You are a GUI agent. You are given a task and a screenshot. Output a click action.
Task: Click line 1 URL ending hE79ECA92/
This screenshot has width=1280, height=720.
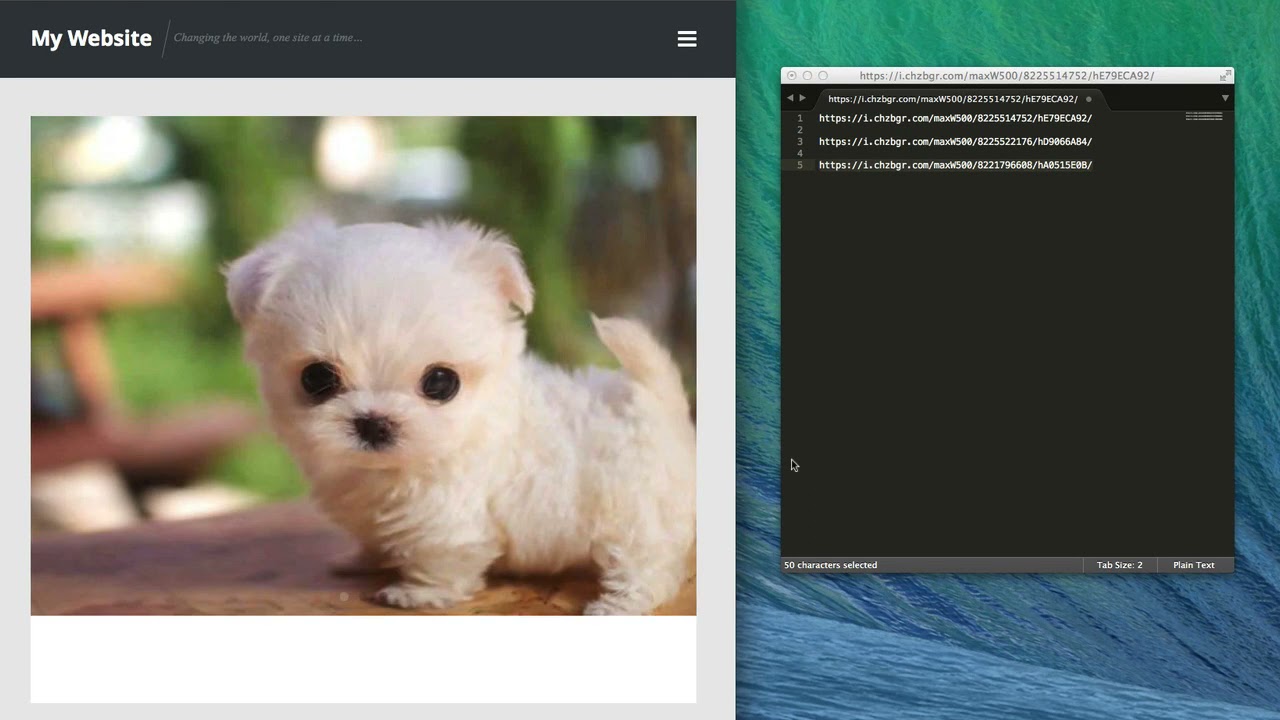(x=955, y=118)
